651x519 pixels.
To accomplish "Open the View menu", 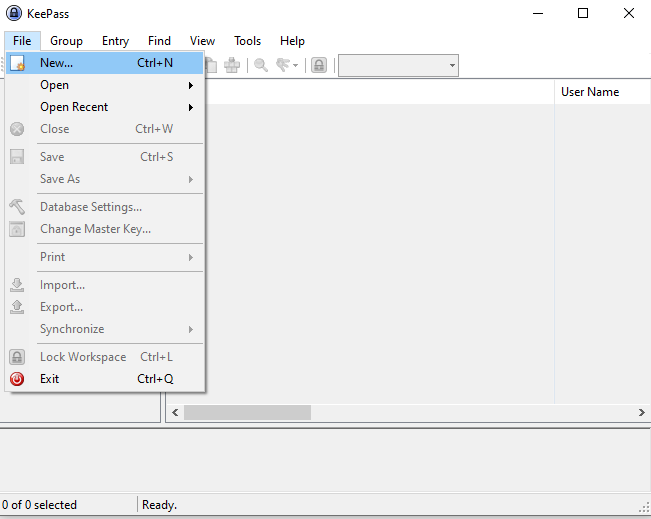I will pos(202,41).
